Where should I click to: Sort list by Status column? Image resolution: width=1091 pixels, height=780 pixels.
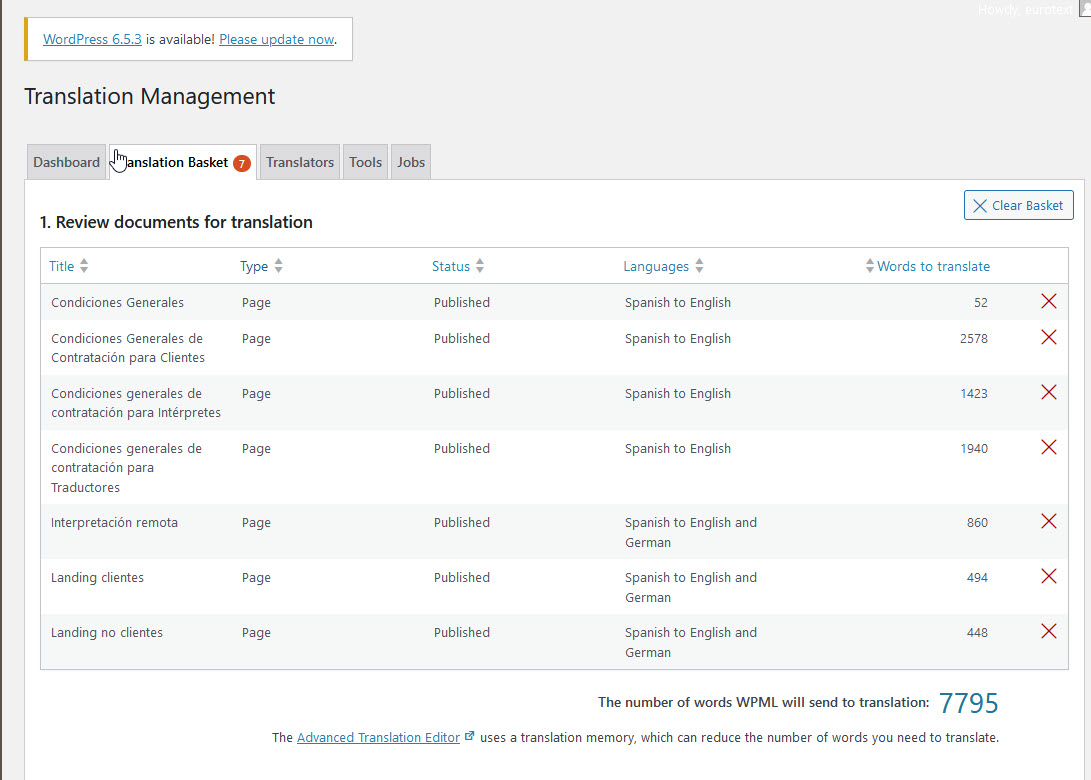(451, 266)
